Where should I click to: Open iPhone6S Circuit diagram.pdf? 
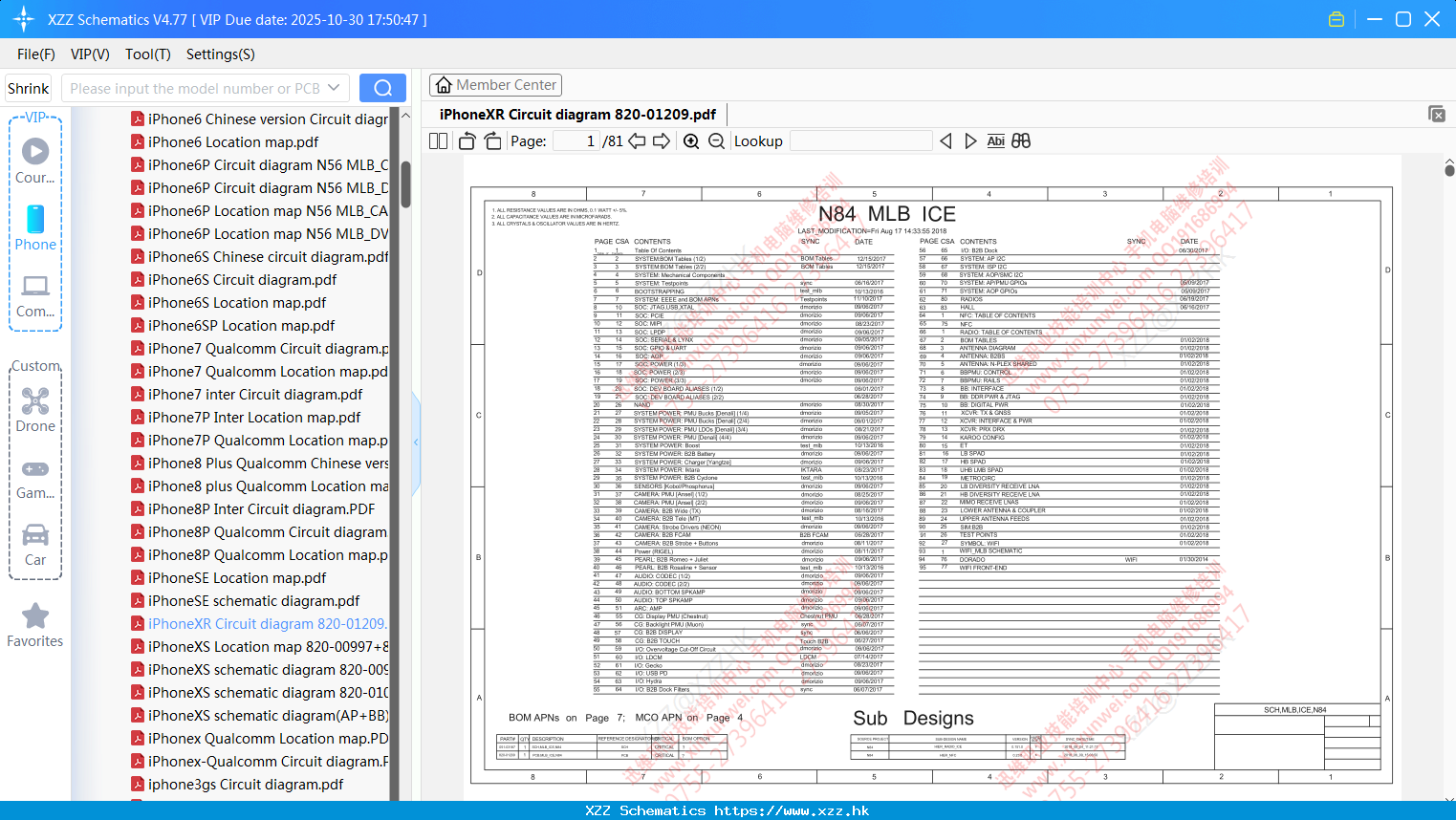point(242,280)
